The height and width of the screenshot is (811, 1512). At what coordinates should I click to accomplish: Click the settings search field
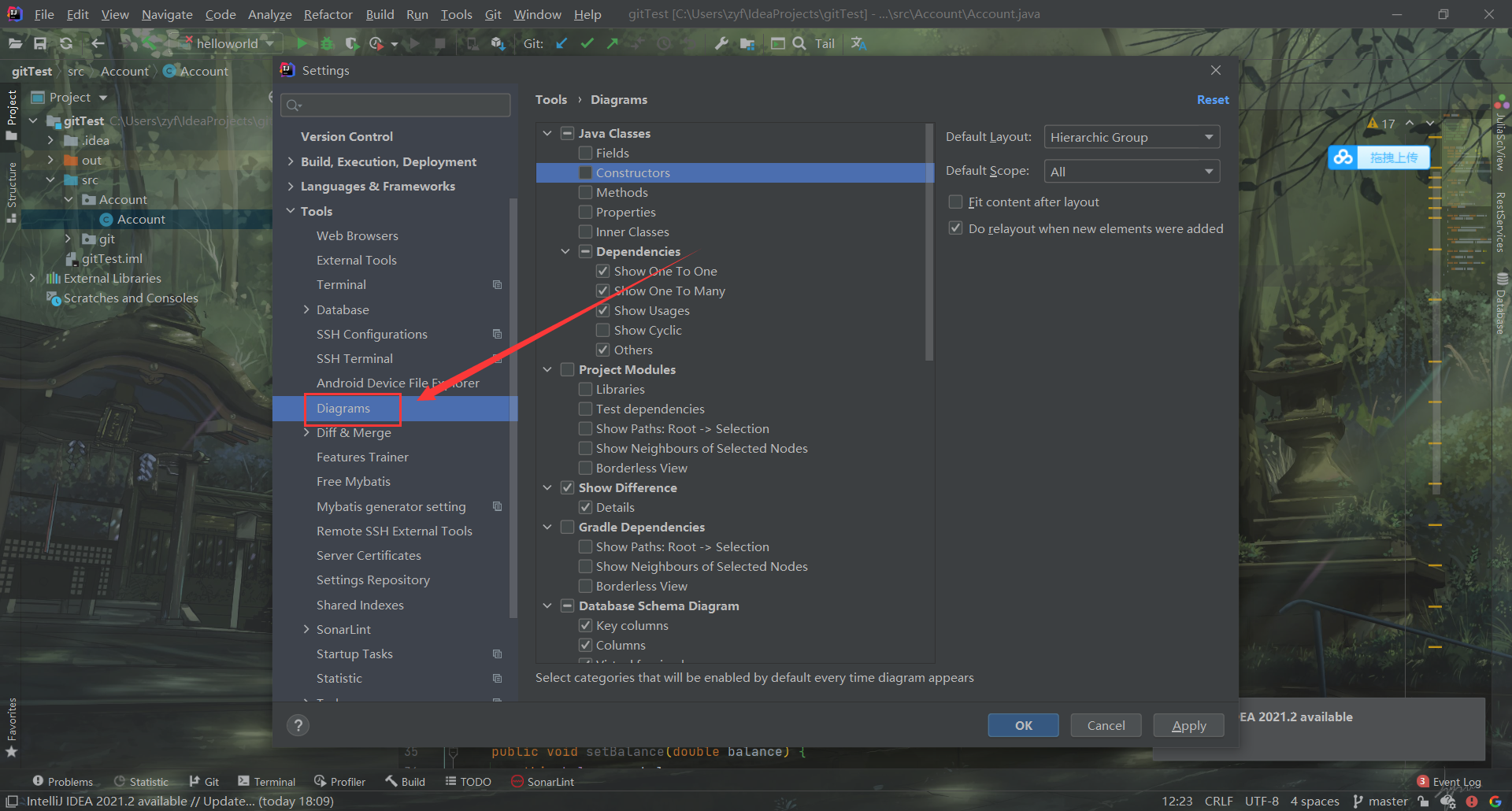click(x=396, y=105)
